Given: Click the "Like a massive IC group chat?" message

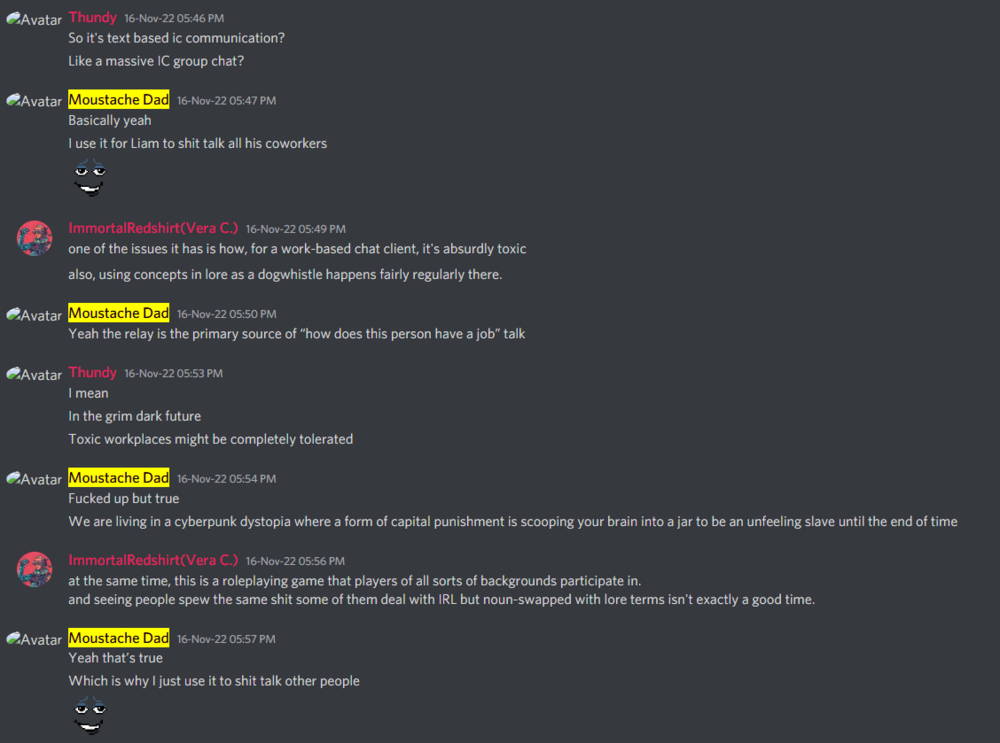Looking at the screenshot, I should pyautogui.click(x=156, y=61).
